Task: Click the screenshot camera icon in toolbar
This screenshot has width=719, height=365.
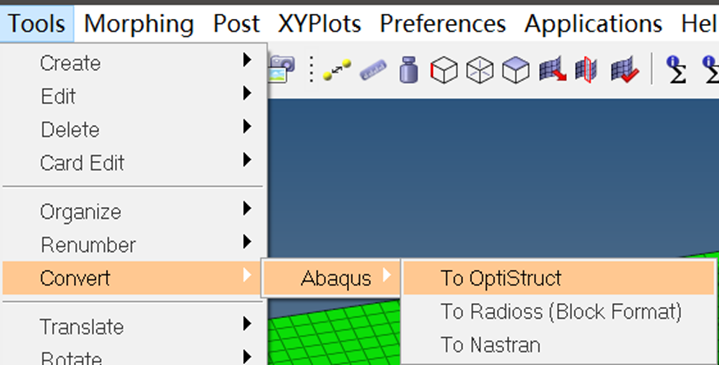Action: [x=282, y=69]
